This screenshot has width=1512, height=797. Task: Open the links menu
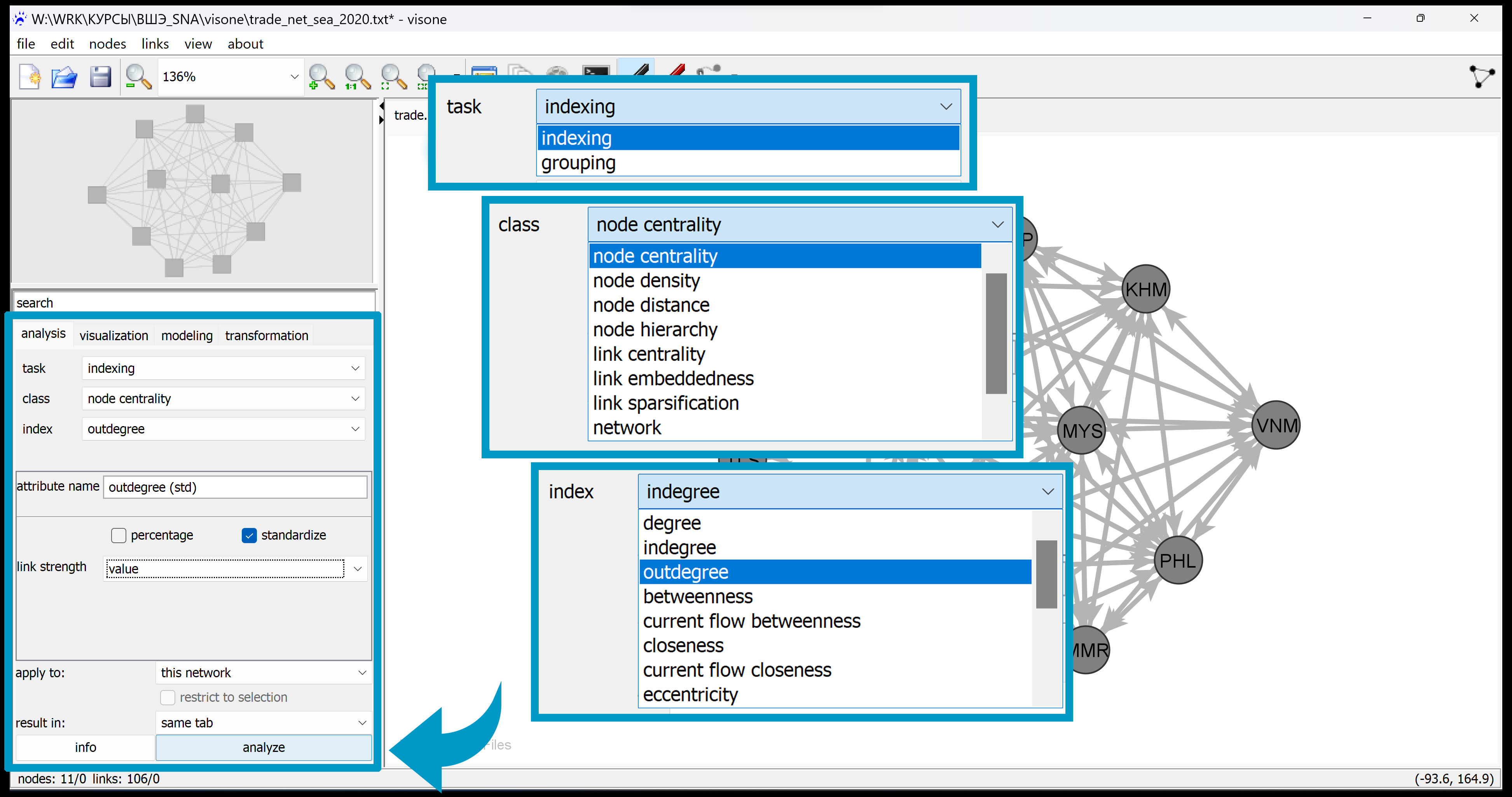[155, 44]
